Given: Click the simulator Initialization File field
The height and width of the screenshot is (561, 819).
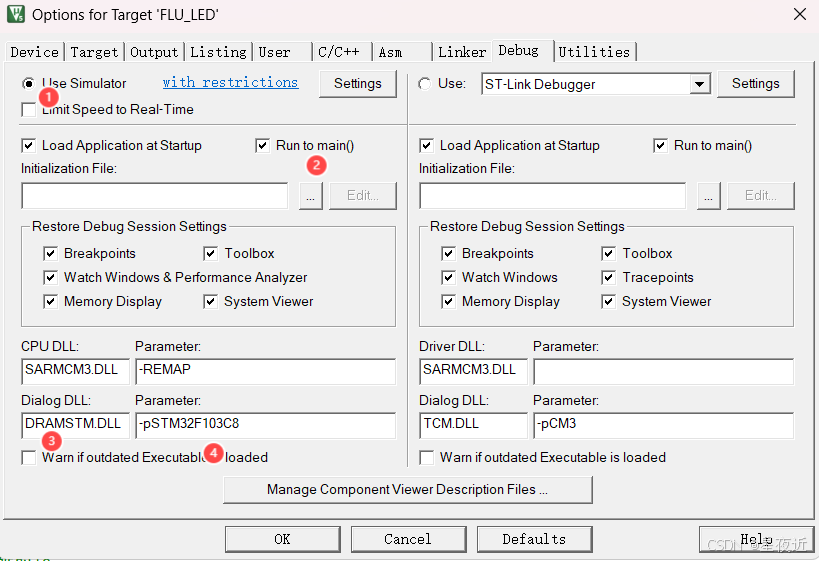Looking at the screenshot, I should [x=155, y=196].
